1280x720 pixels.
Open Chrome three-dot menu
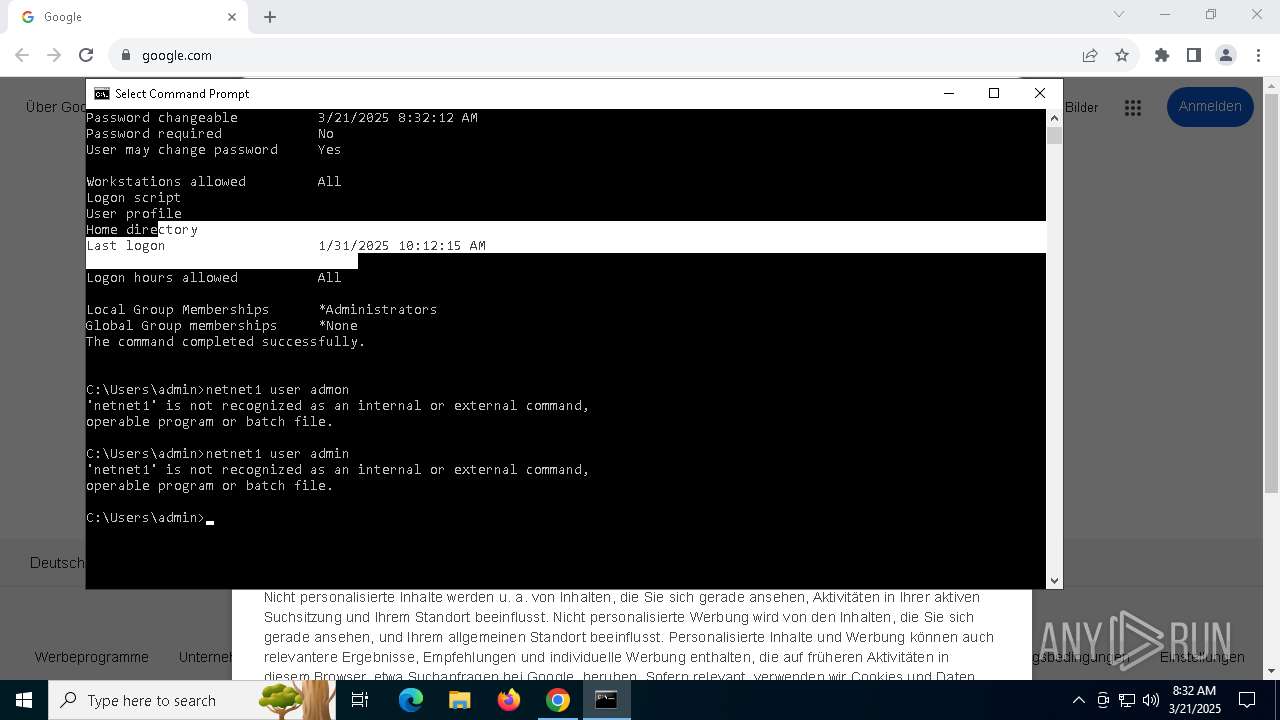coord(1257,55)
